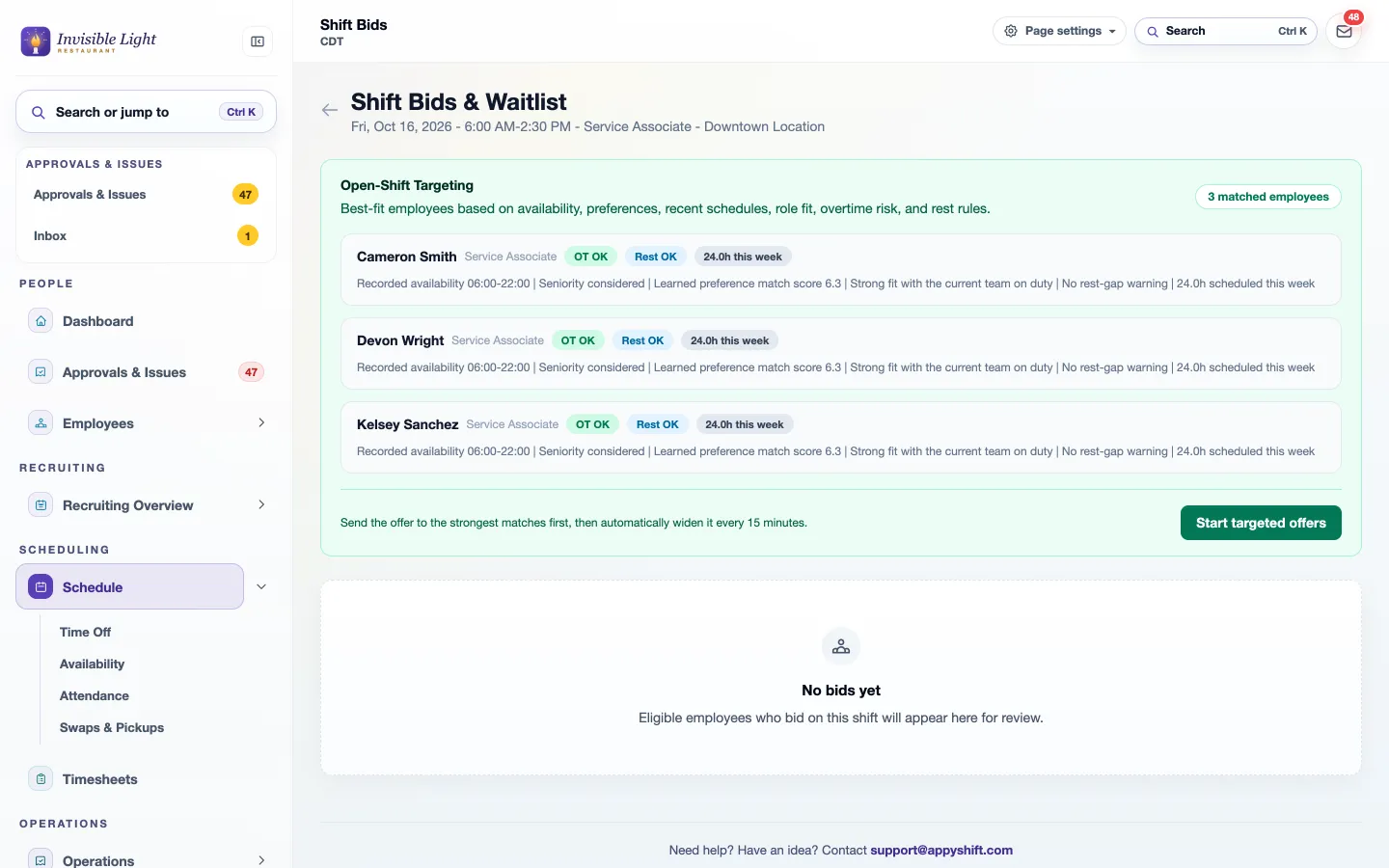
Task: Select the Devon Wright employee card
Action: (x=841, y=353)
